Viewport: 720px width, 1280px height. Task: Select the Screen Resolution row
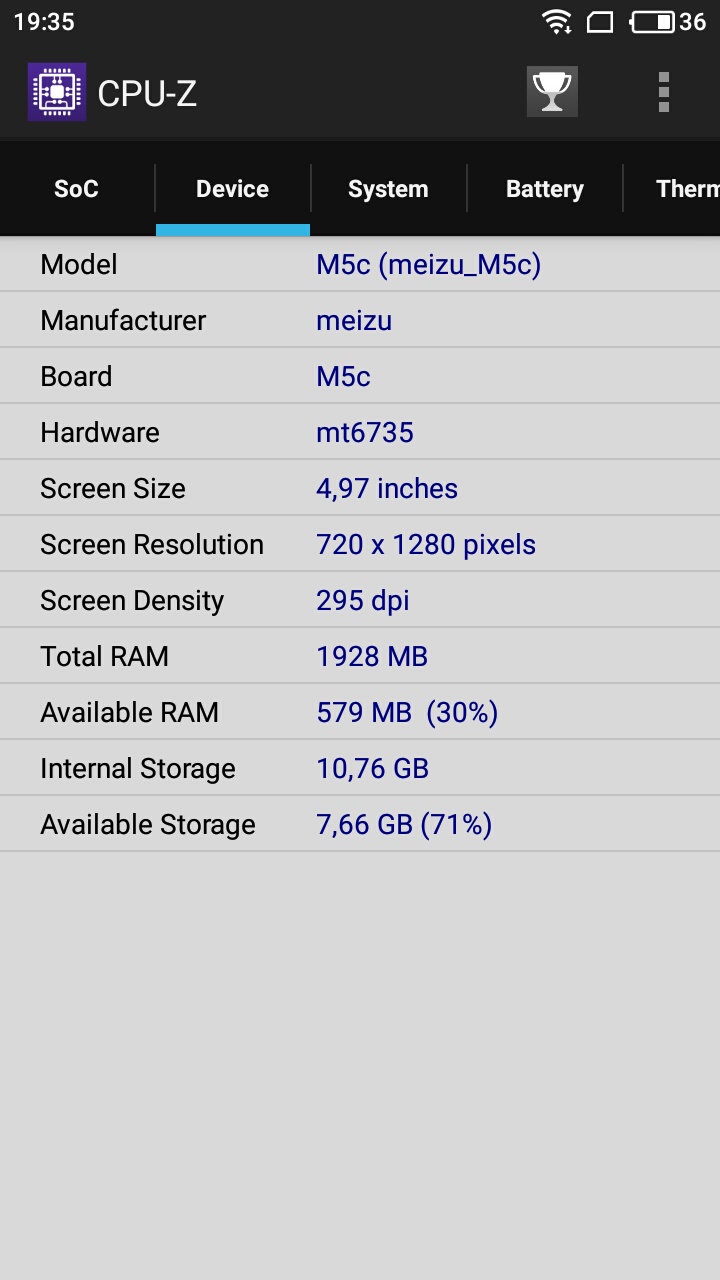point(360,544)
